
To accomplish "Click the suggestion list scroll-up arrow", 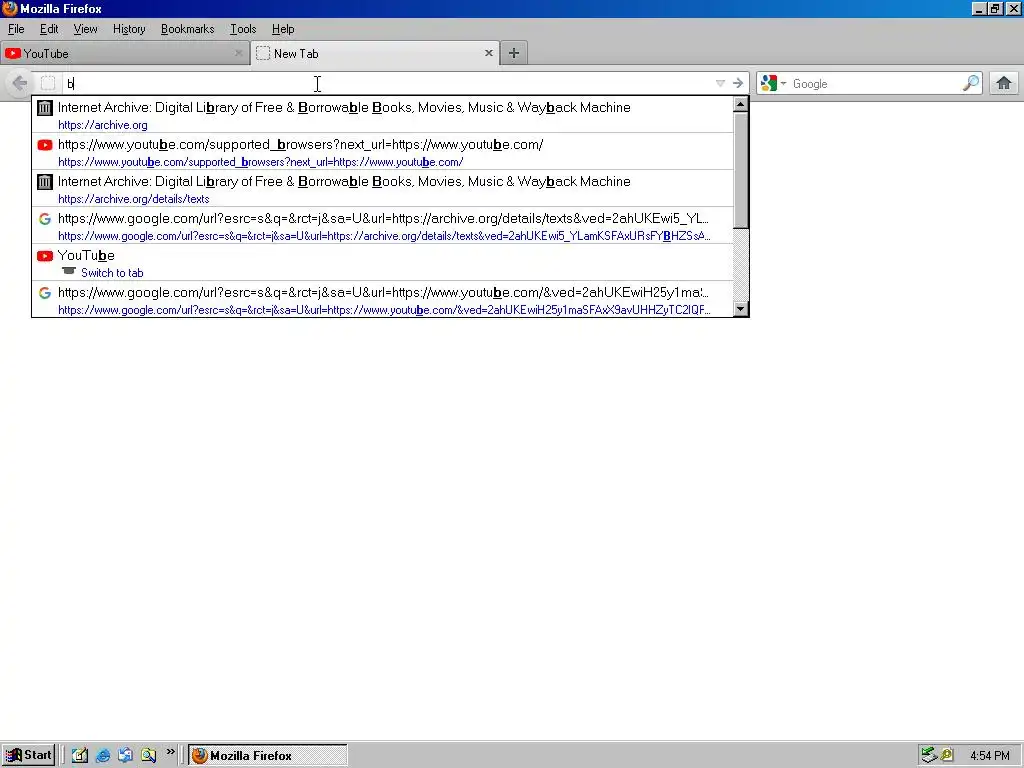I will pyautogui.click(x=741, y=104).
